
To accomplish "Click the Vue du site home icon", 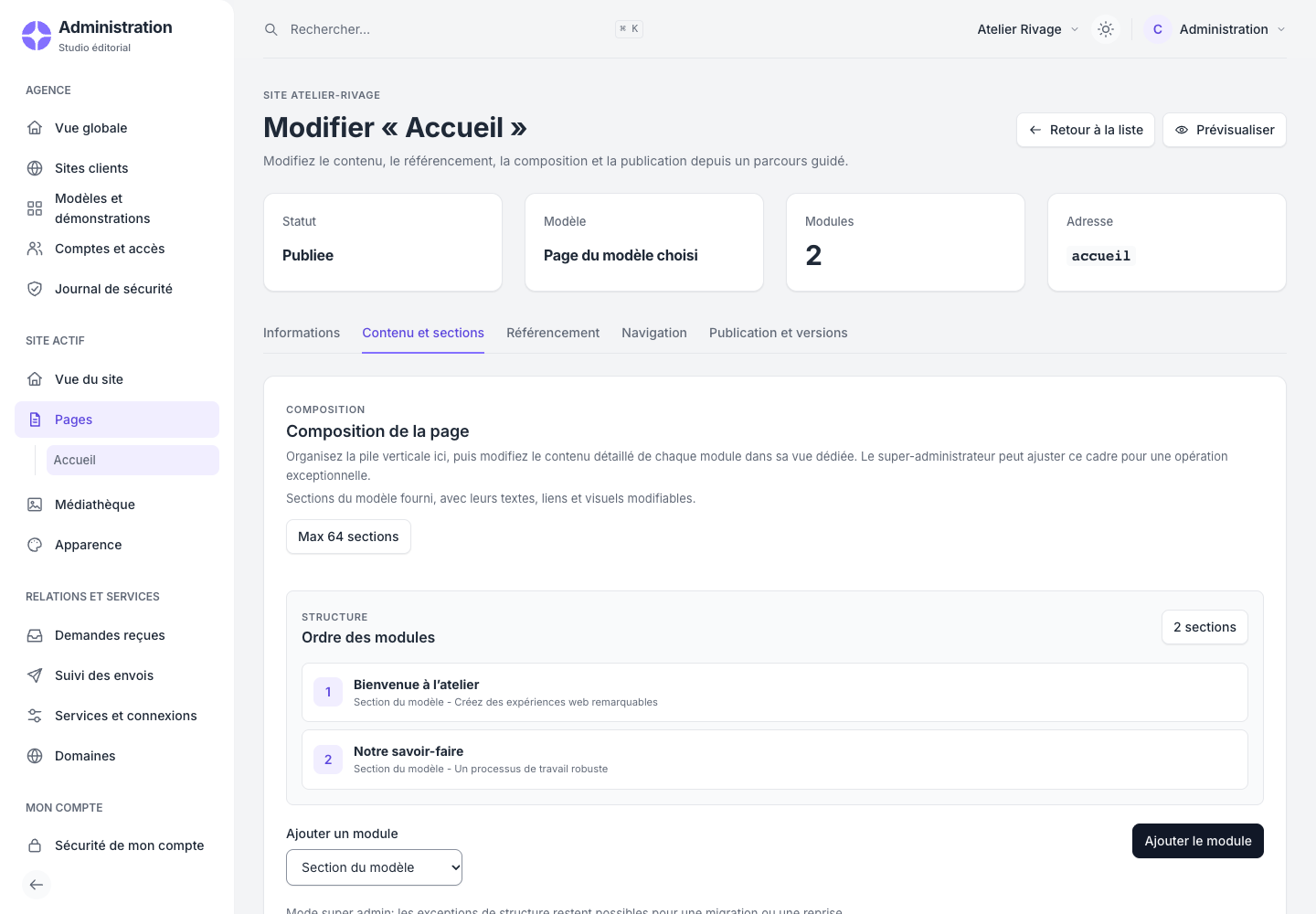I will pyautogui.click(x=35, y=379).
